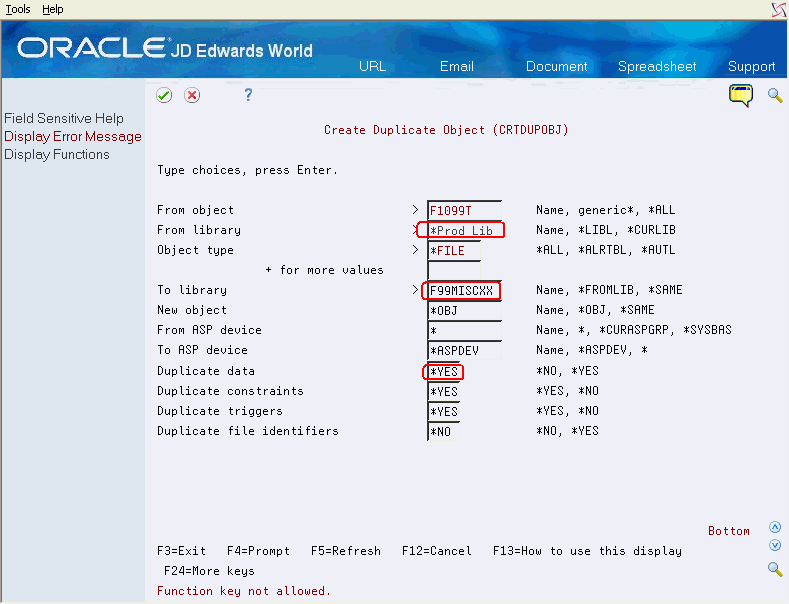Click F4=Prompt function key text

259,551
